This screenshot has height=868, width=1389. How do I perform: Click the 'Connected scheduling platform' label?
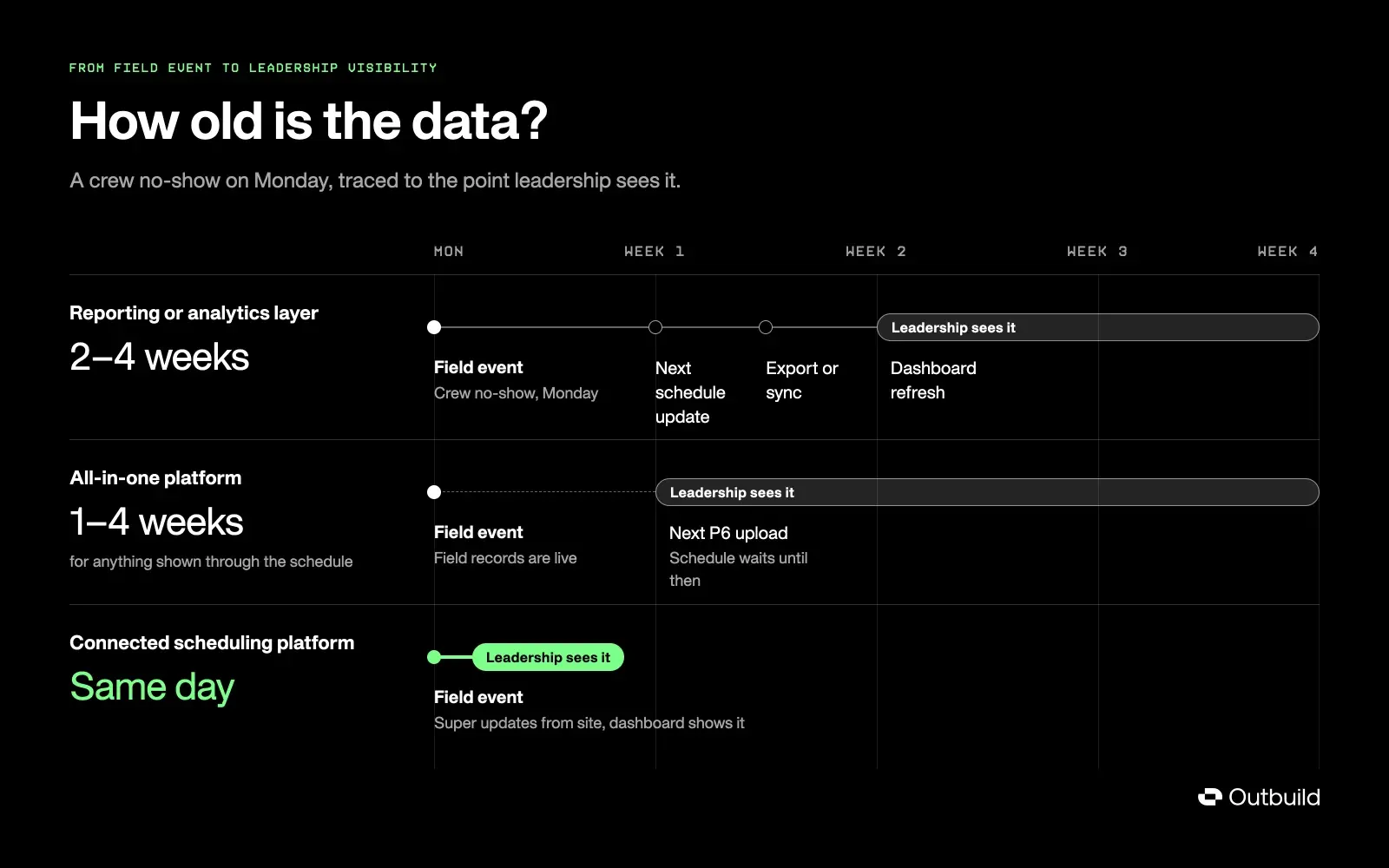pyautogui.click(x=212, y=643)
